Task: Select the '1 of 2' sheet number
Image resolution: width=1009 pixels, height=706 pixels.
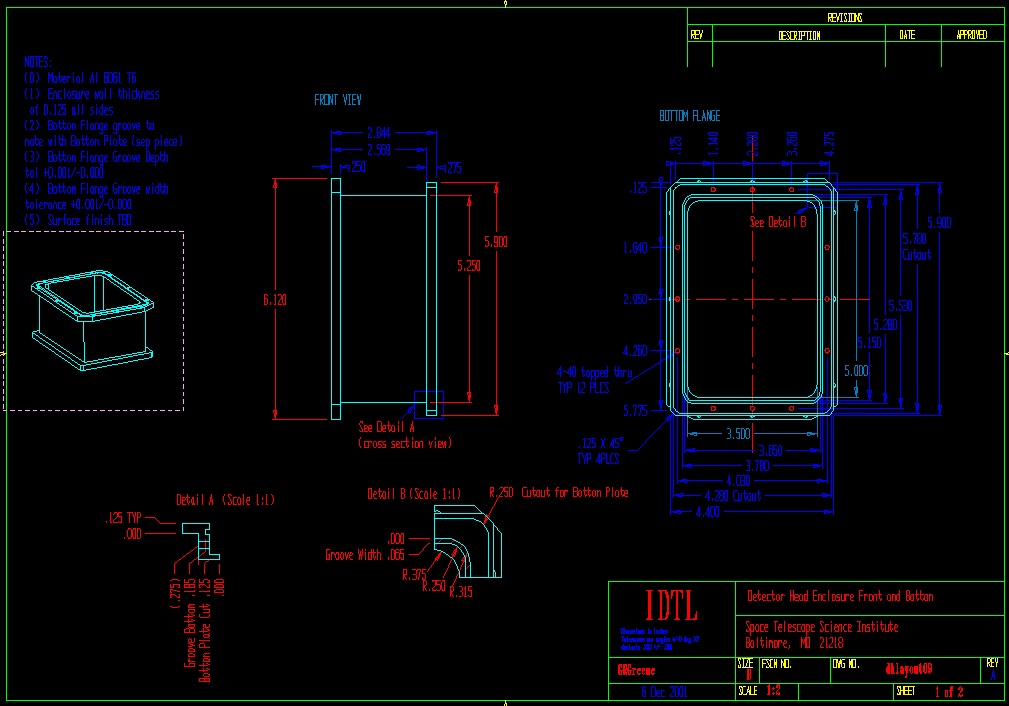Action: pyautogui.click(x=948, y=691)
